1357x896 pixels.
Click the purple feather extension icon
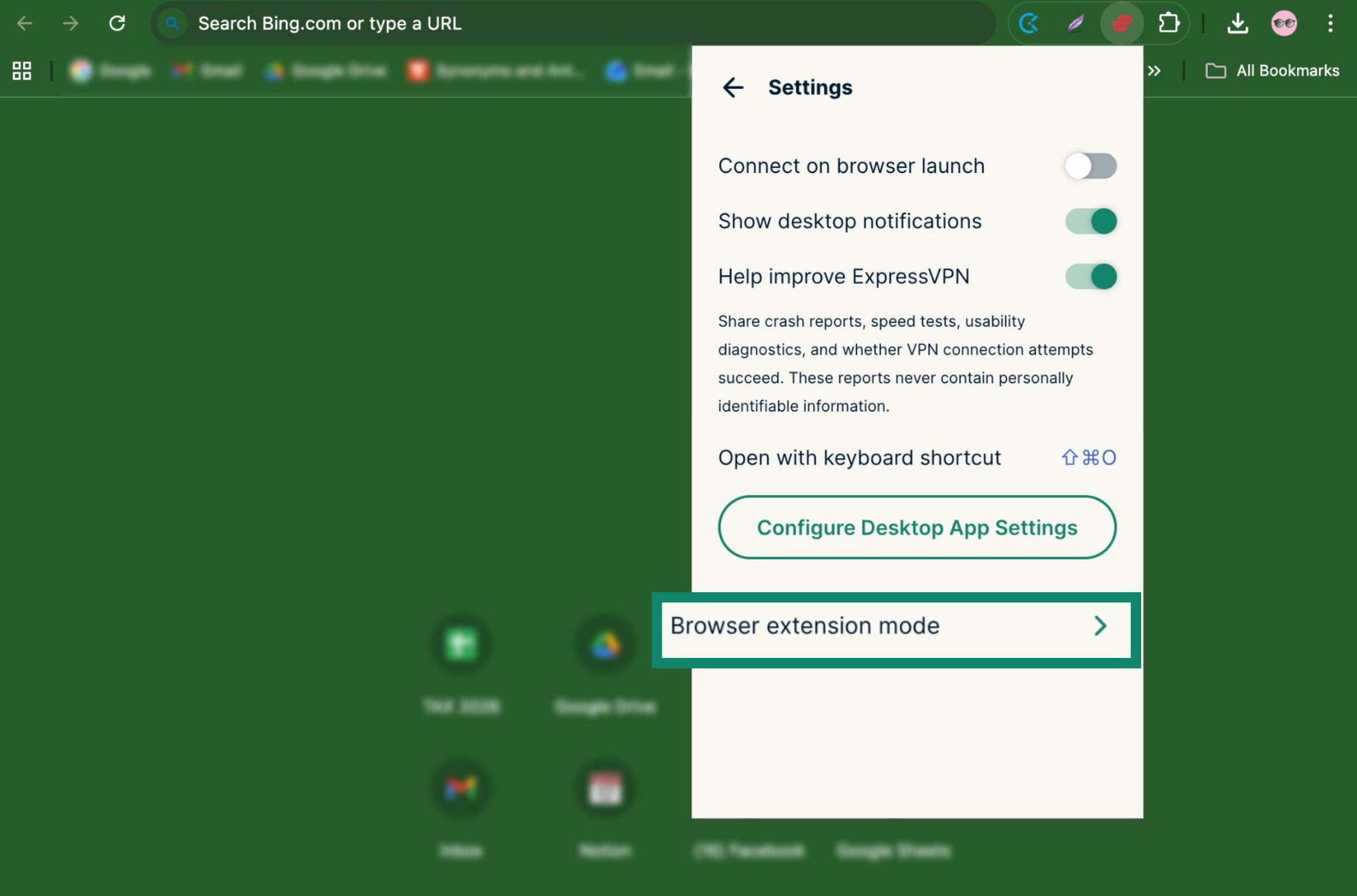click(1076, 23)
